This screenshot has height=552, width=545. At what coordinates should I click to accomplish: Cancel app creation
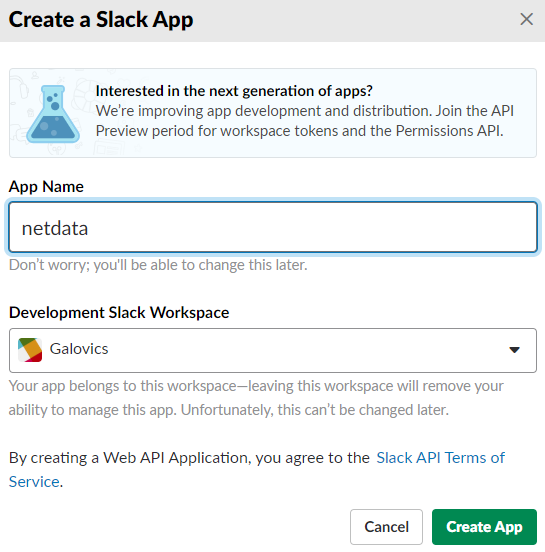pyautogui.click(x=386, y=527)
